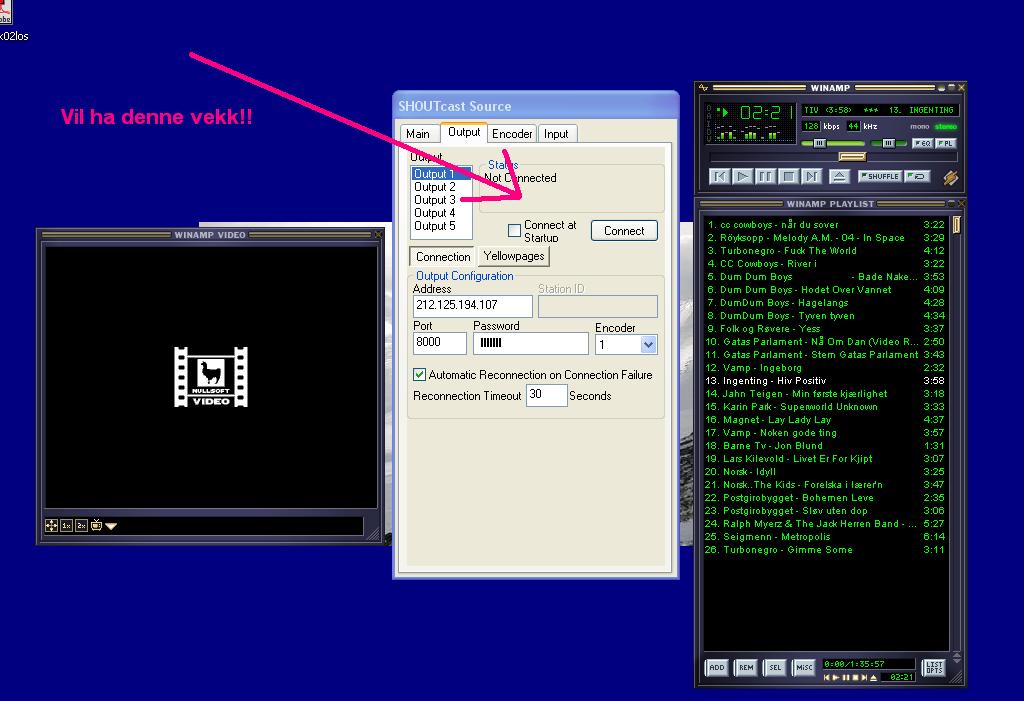Click mini previous-track icon in playlist footer

[x=827, y=677]
